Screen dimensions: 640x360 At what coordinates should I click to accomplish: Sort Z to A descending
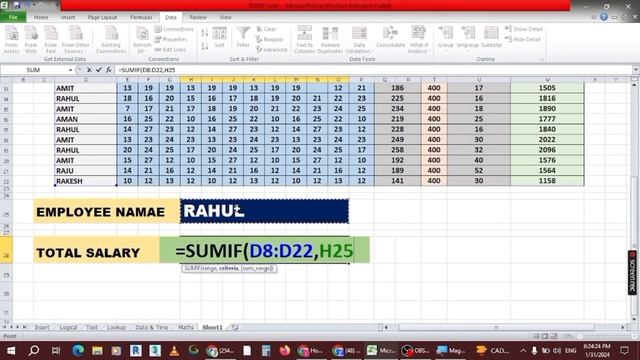tap(204, 46)
